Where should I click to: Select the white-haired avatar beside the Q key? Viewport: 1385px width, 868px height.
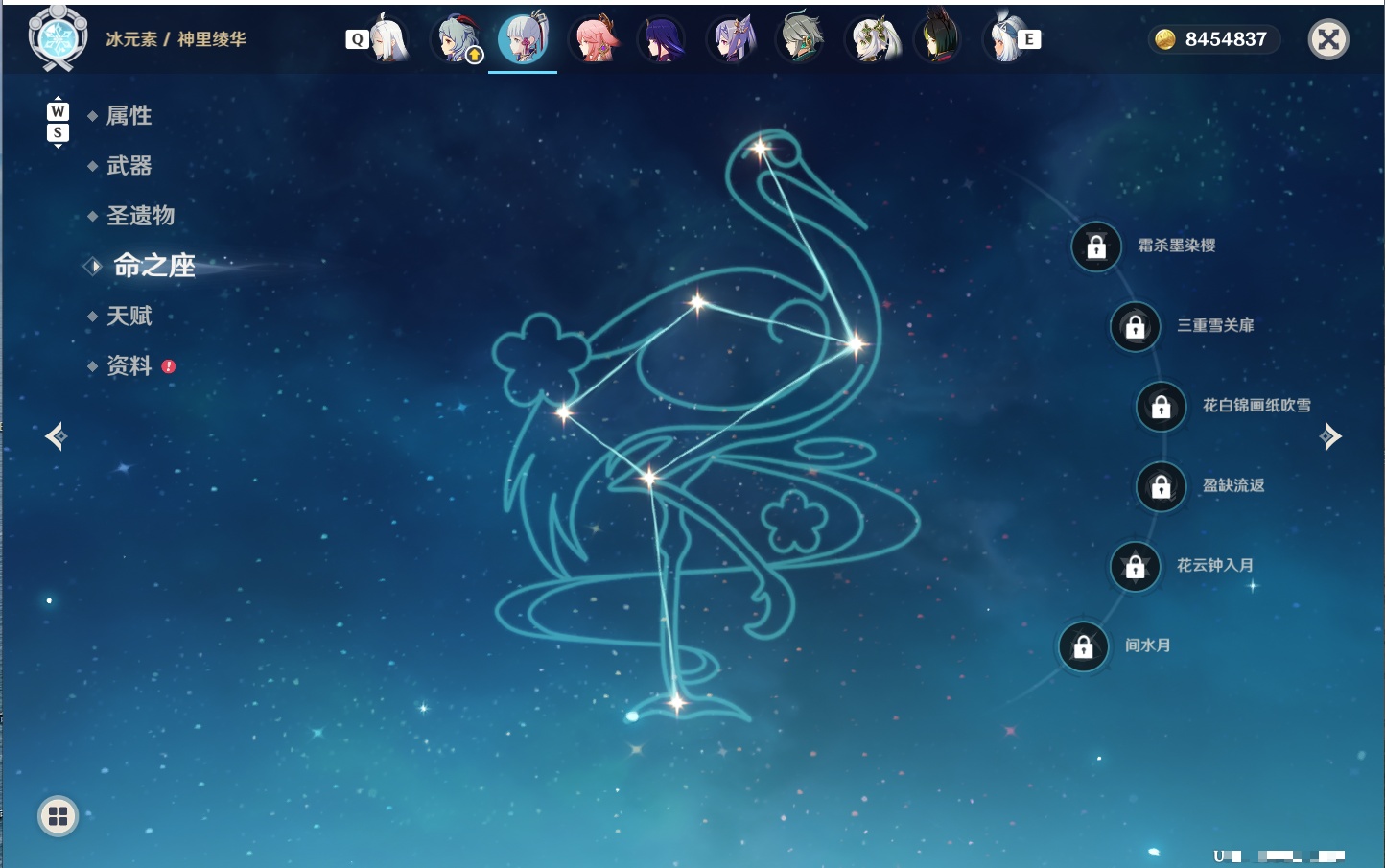point(389,38)
